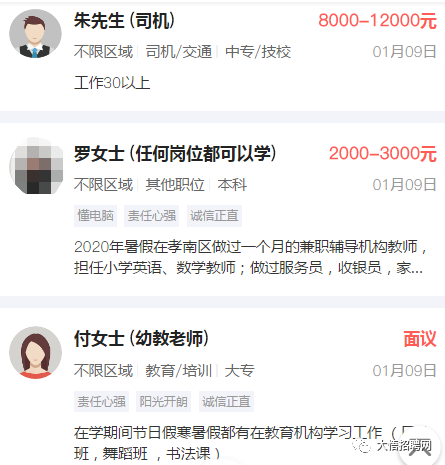Image resolution: width=445 pixels, height=465 pixels.
Task: Open the 朱先生 (司机) resume title
Action: click(x=124, y=21)
